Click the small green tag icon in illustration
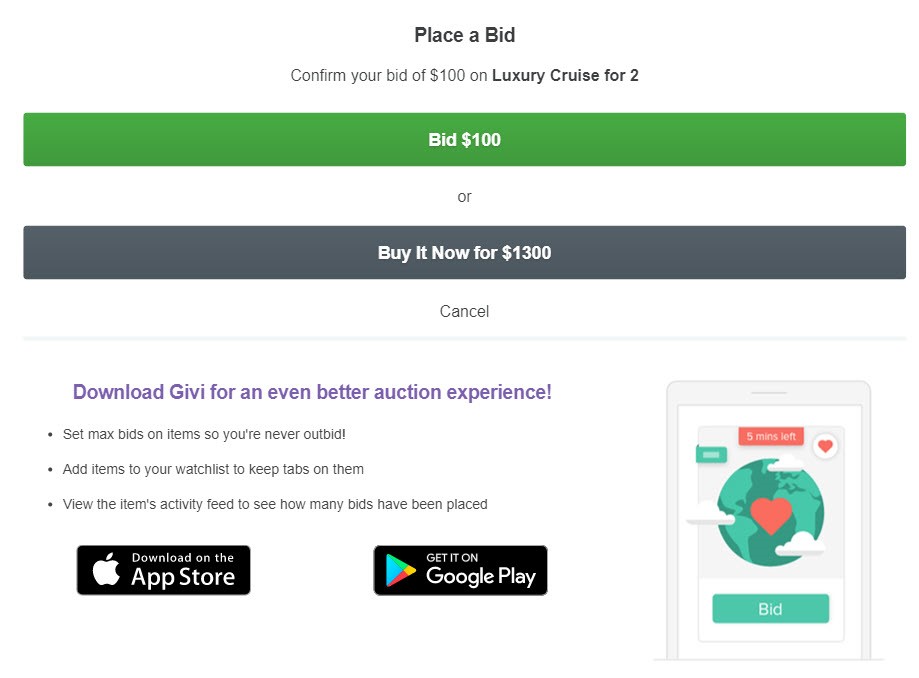This screenshot has width=919, height=678. click(x=711, y=454)
